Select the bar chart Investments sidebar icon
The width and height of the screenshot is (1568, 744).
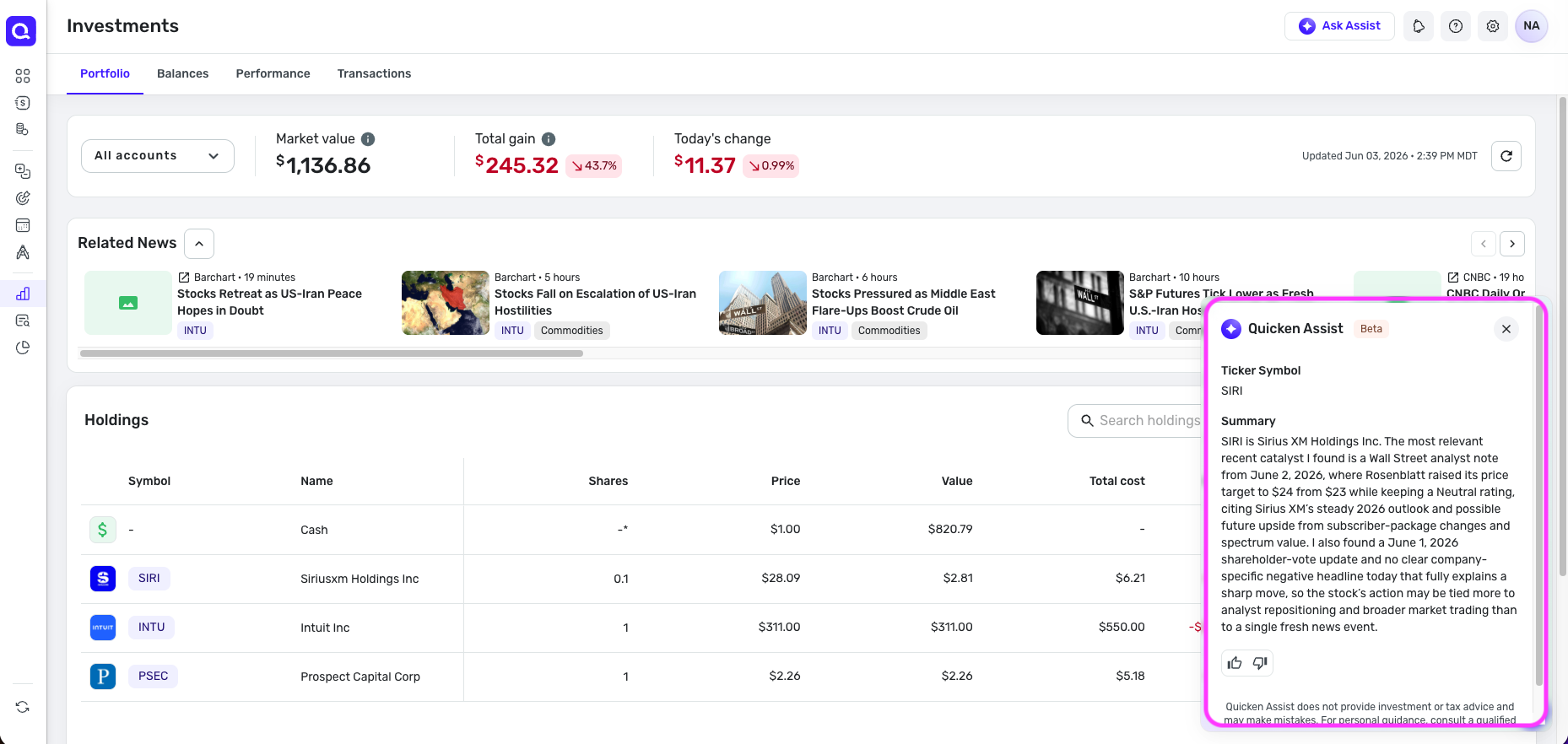coord(23,294)
